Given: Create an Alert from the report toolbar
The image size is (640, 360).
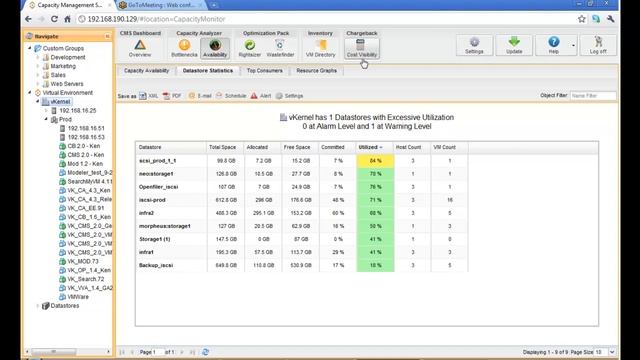Looking at the screenshot, I should point(260,96).
